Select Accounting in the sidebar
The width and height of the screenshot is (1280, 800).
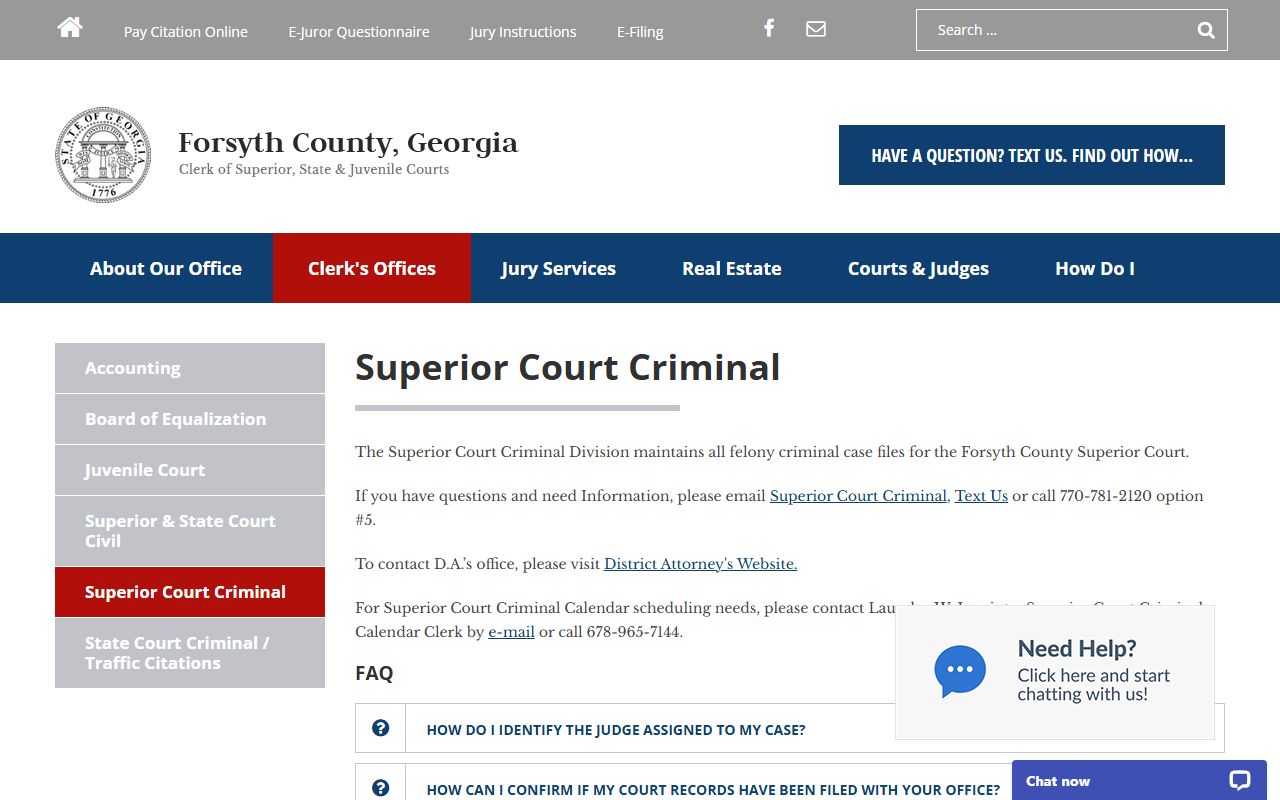coord(190,368)
